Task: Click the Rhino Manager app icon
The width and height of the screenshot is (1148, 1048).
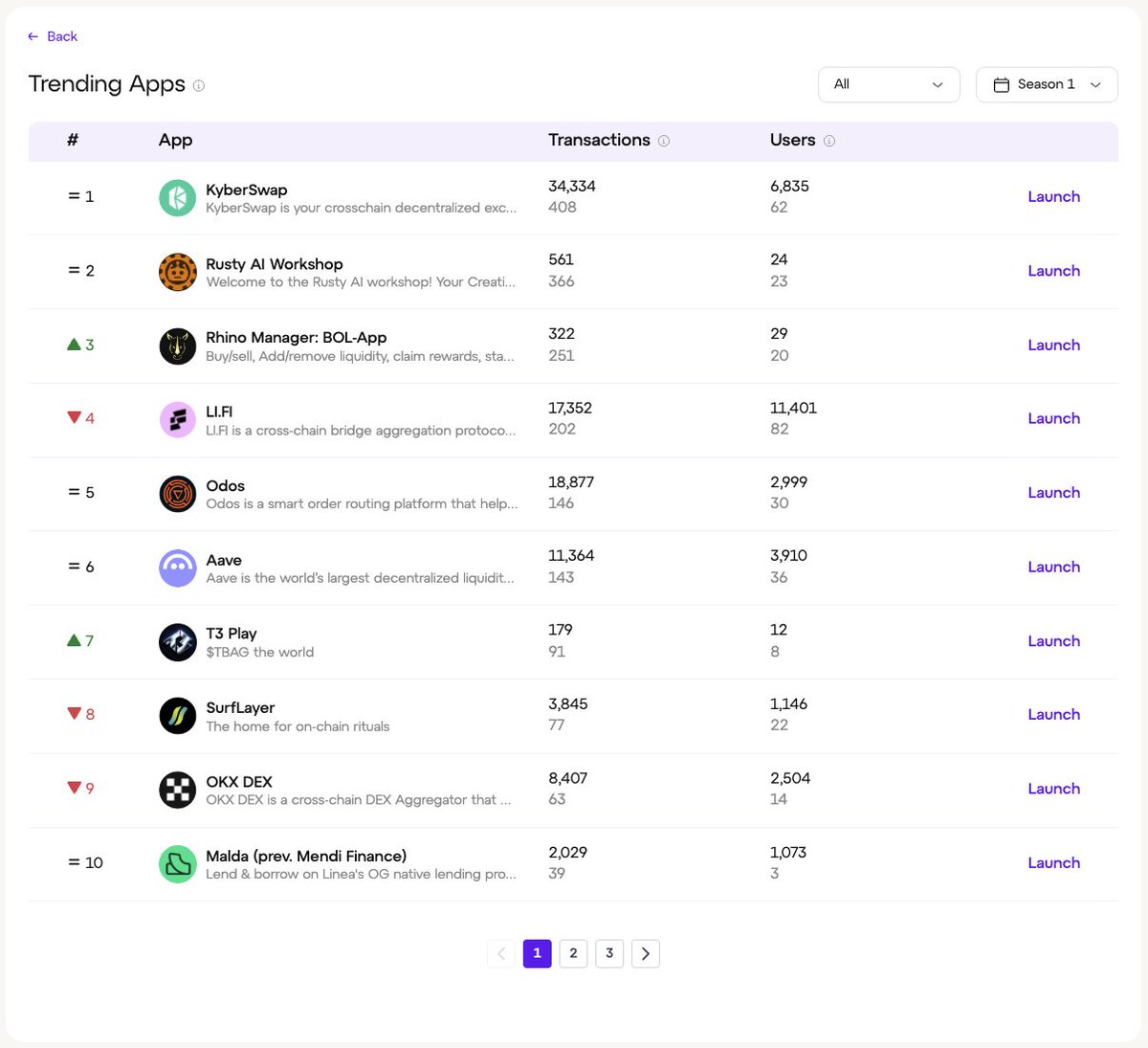Action: coord(177,346)
